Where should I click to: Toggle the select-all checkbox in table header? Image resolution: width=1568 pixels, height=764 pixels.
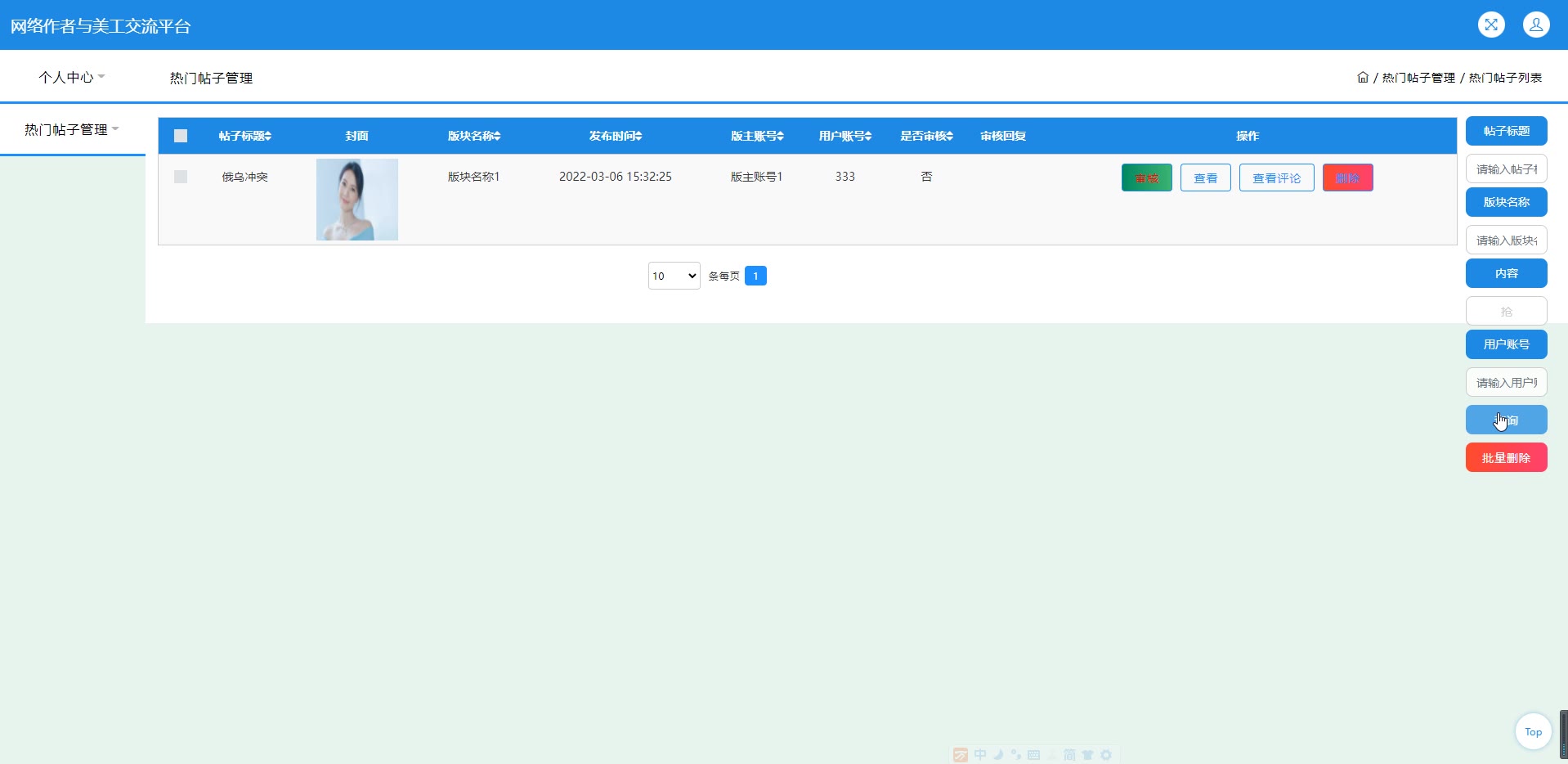181,136
